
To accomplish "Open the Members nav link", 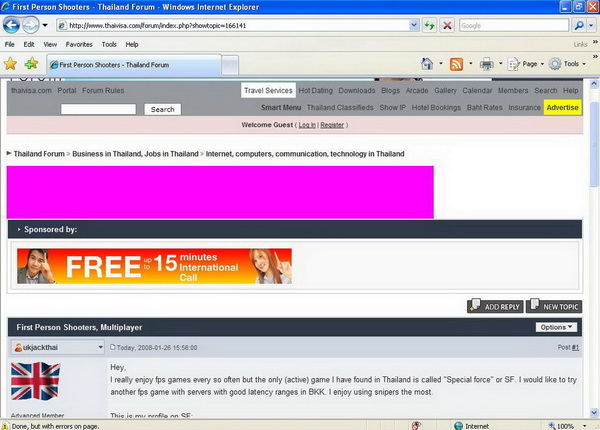I will tap(513, 91).
